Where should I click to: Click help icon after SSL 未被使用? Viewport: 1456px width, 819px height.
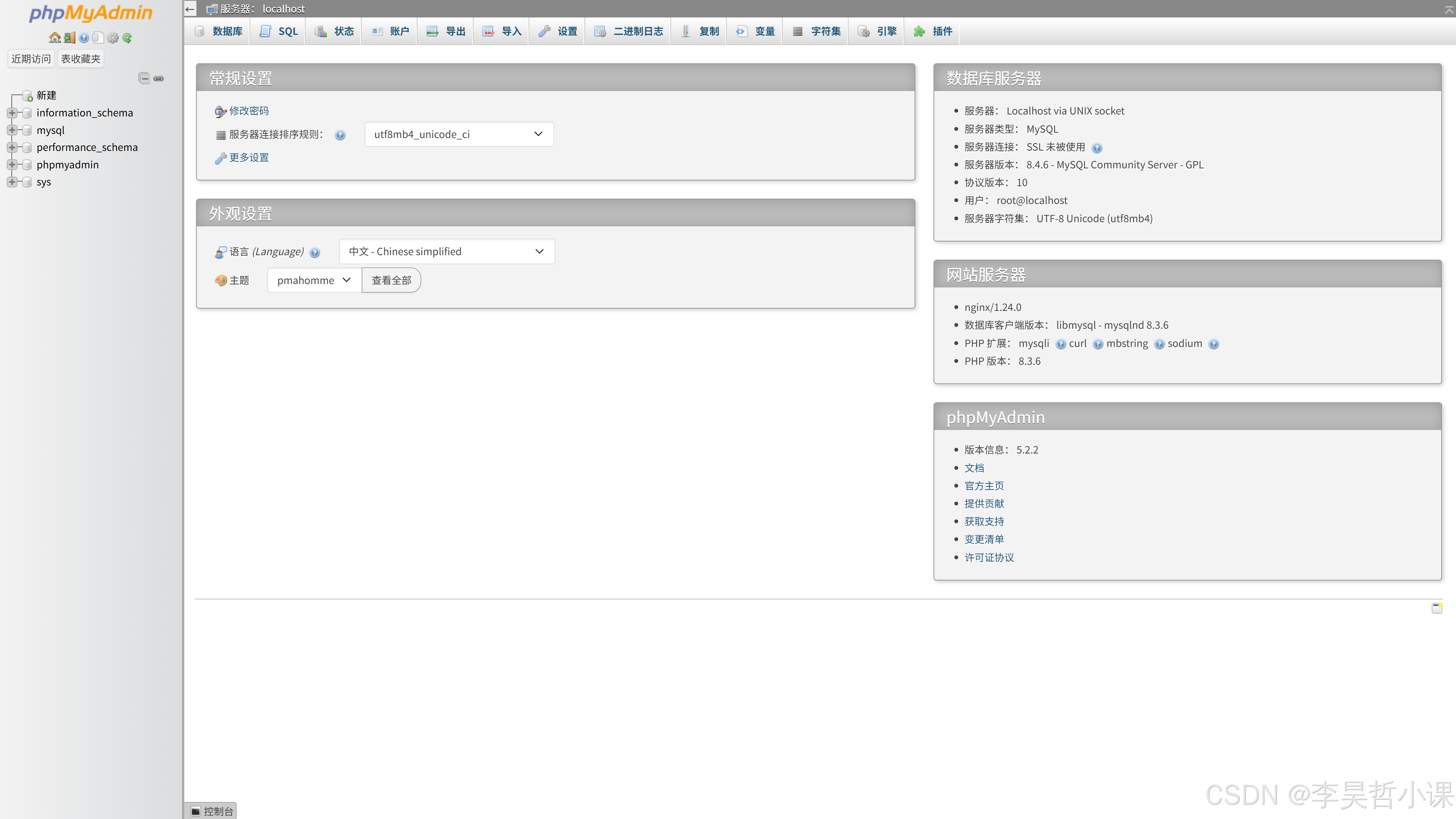tap(1097, 148)
